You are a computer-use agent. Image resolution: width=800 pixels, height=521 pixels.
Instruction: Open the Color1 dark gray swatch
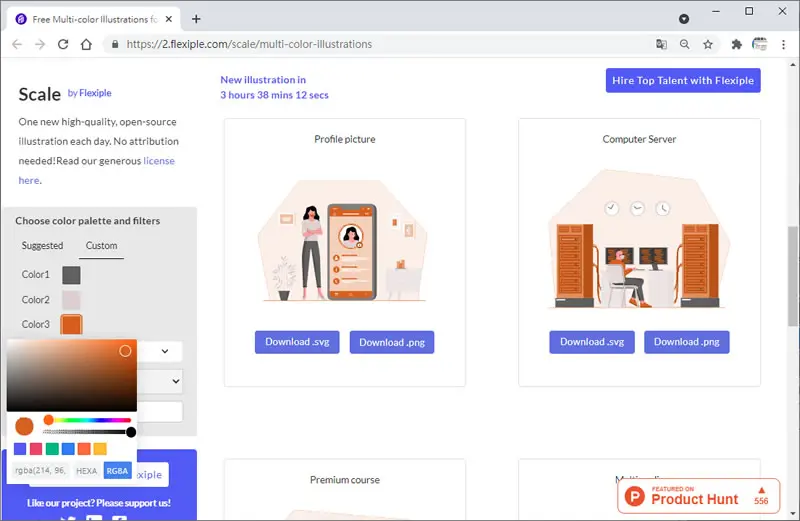click(71, 275)
